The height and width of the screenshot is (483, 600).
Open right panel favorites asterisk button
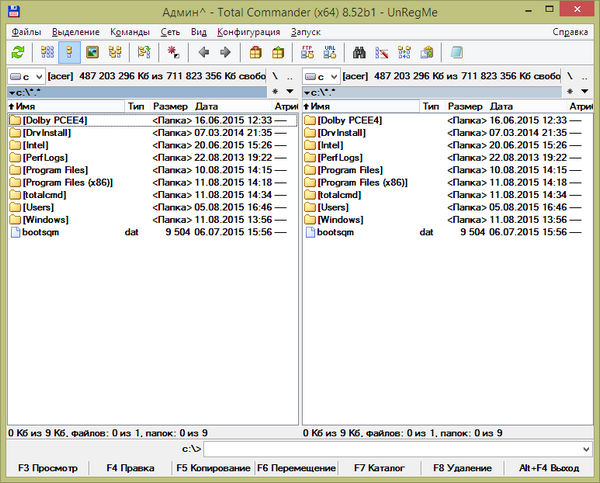570,91
